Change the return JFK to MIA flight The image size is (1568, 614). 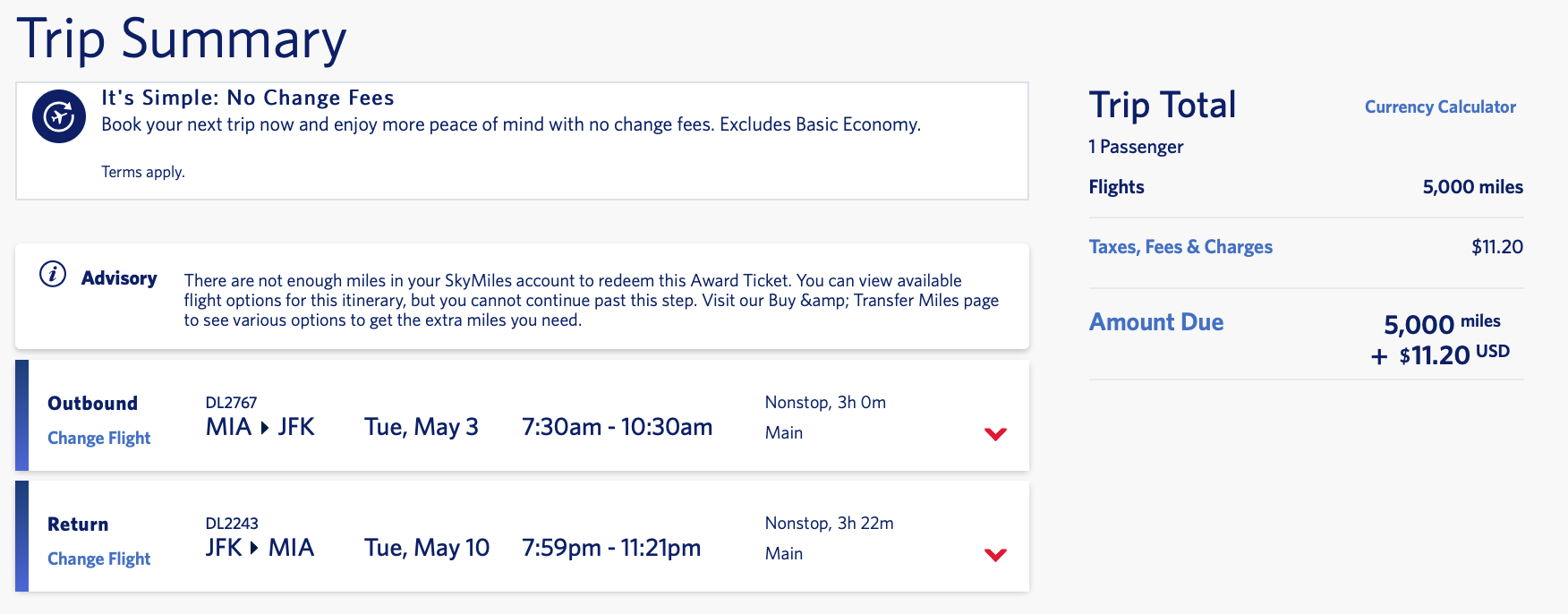click(98, 559)
